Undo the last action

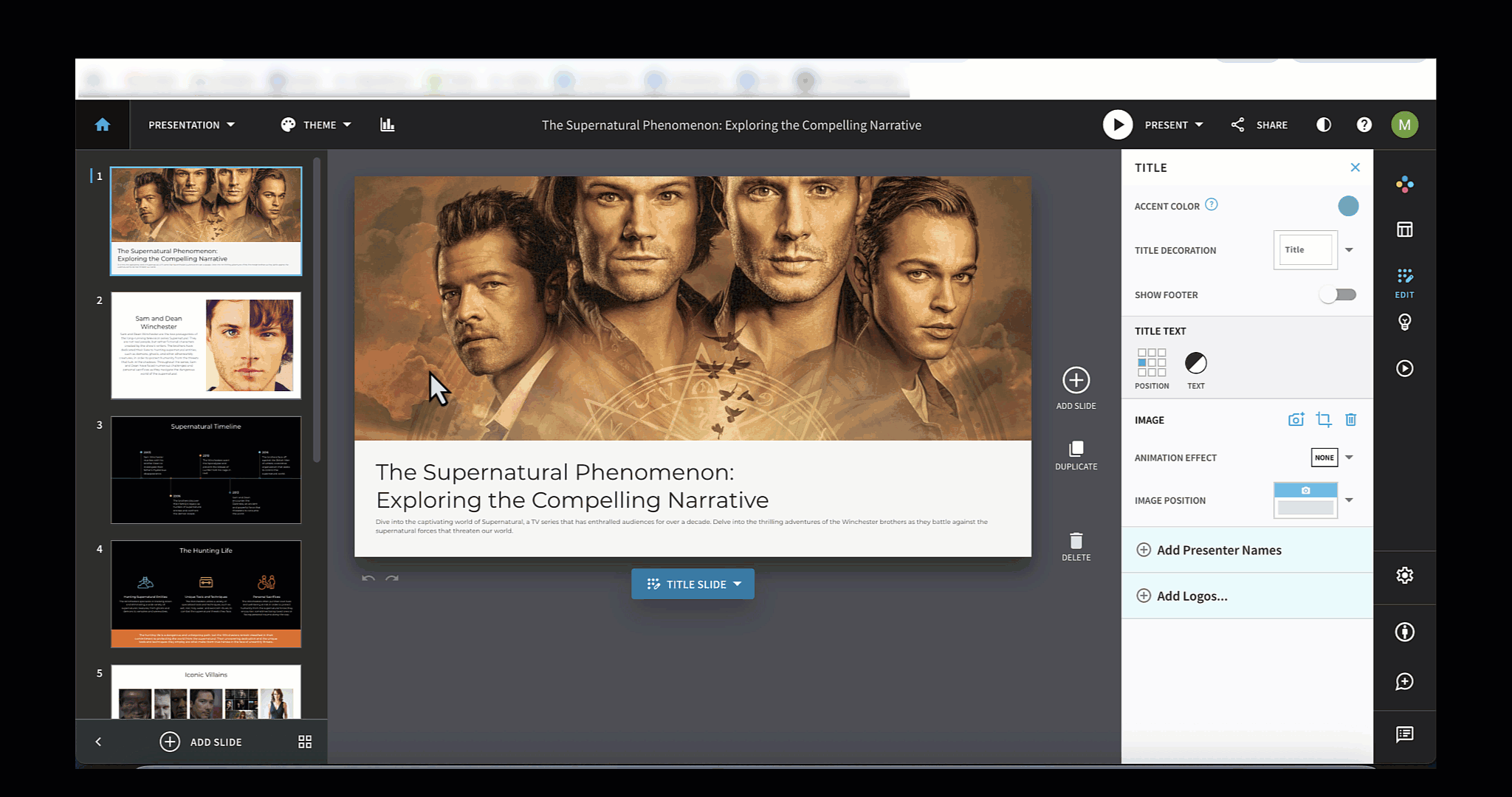[x=368, y=579]
